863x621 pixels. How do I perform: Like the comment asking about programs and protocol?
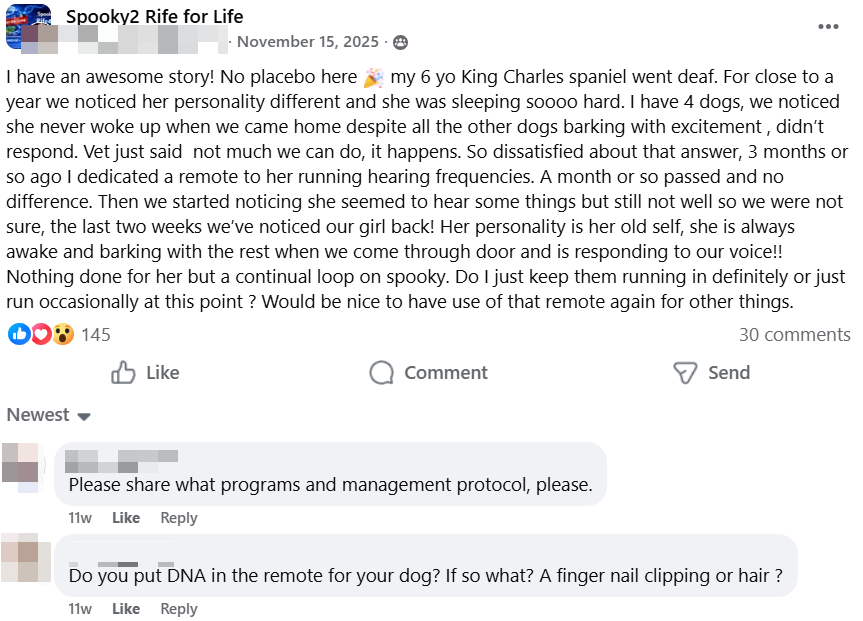(126, 518)
